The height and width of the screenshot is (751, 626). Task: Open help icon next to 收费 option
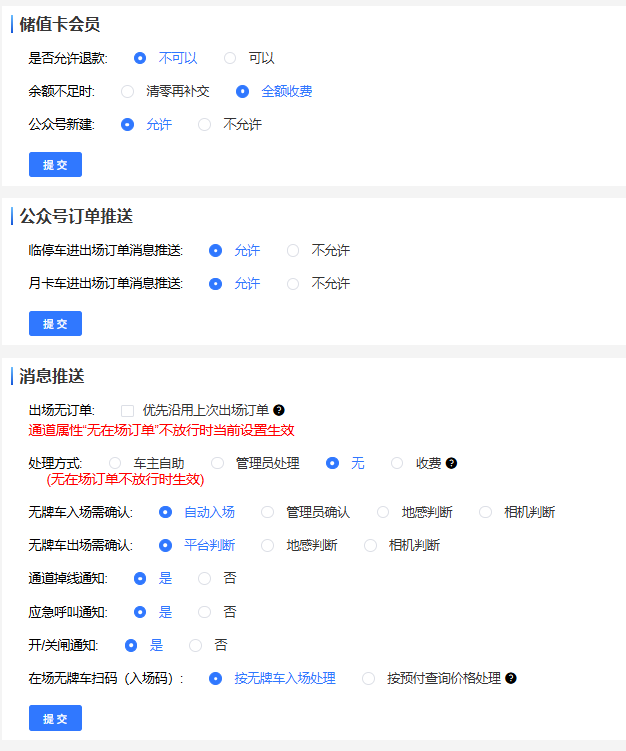coord(451,463)
